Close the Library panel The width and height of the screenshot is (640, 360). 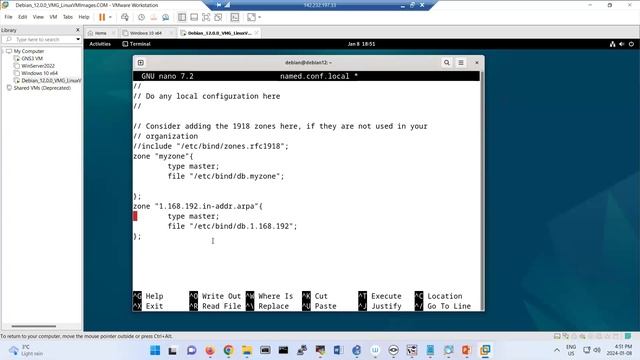point(78,30)
